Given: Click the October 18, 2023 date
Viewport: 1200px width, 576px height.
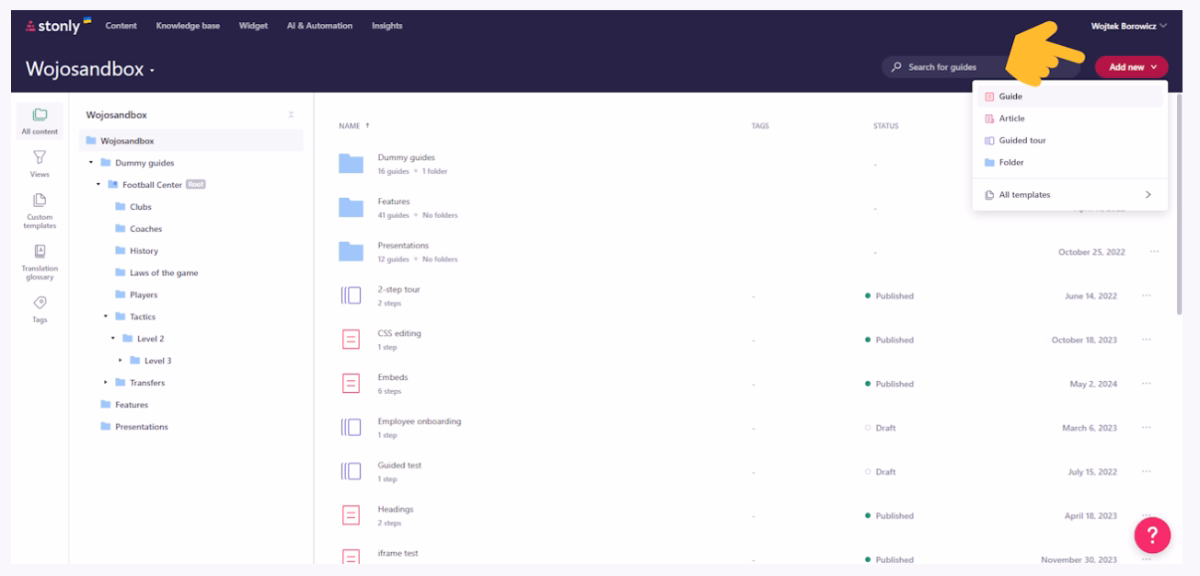Looking at the screenshot, I should tap(1084, 340).
